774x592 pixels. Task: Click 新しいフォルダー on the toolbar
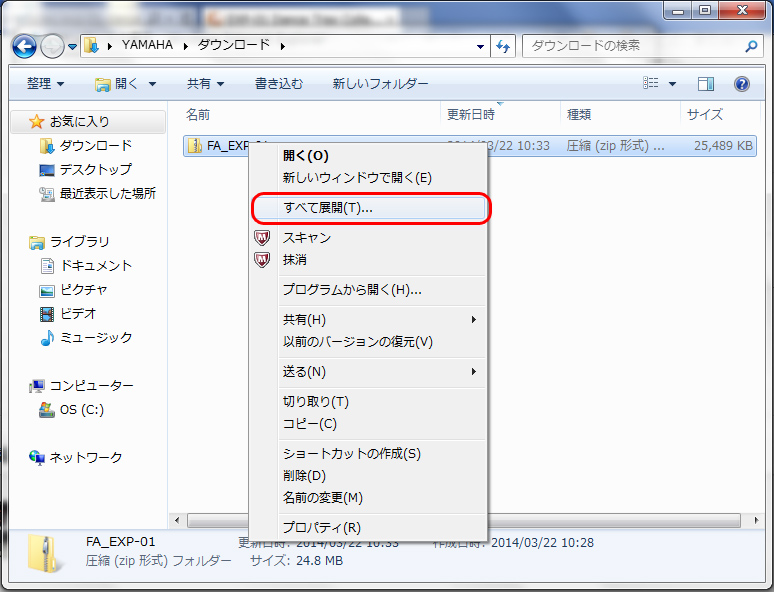[380, 83]
